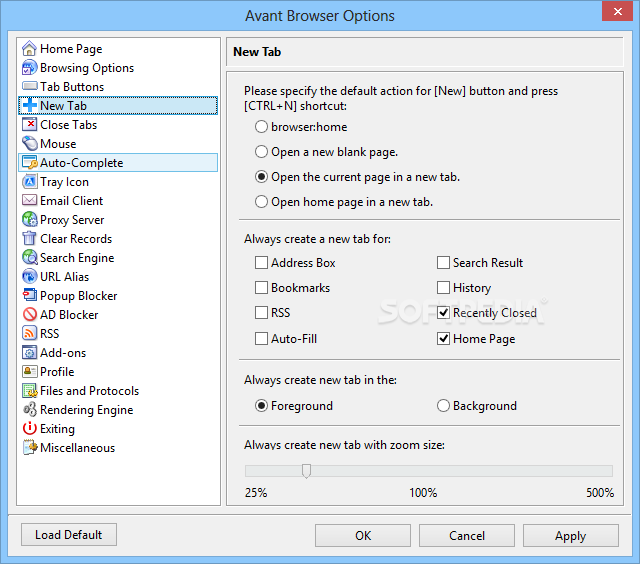Open the Home Page settings category

click(x=118, y=49)
